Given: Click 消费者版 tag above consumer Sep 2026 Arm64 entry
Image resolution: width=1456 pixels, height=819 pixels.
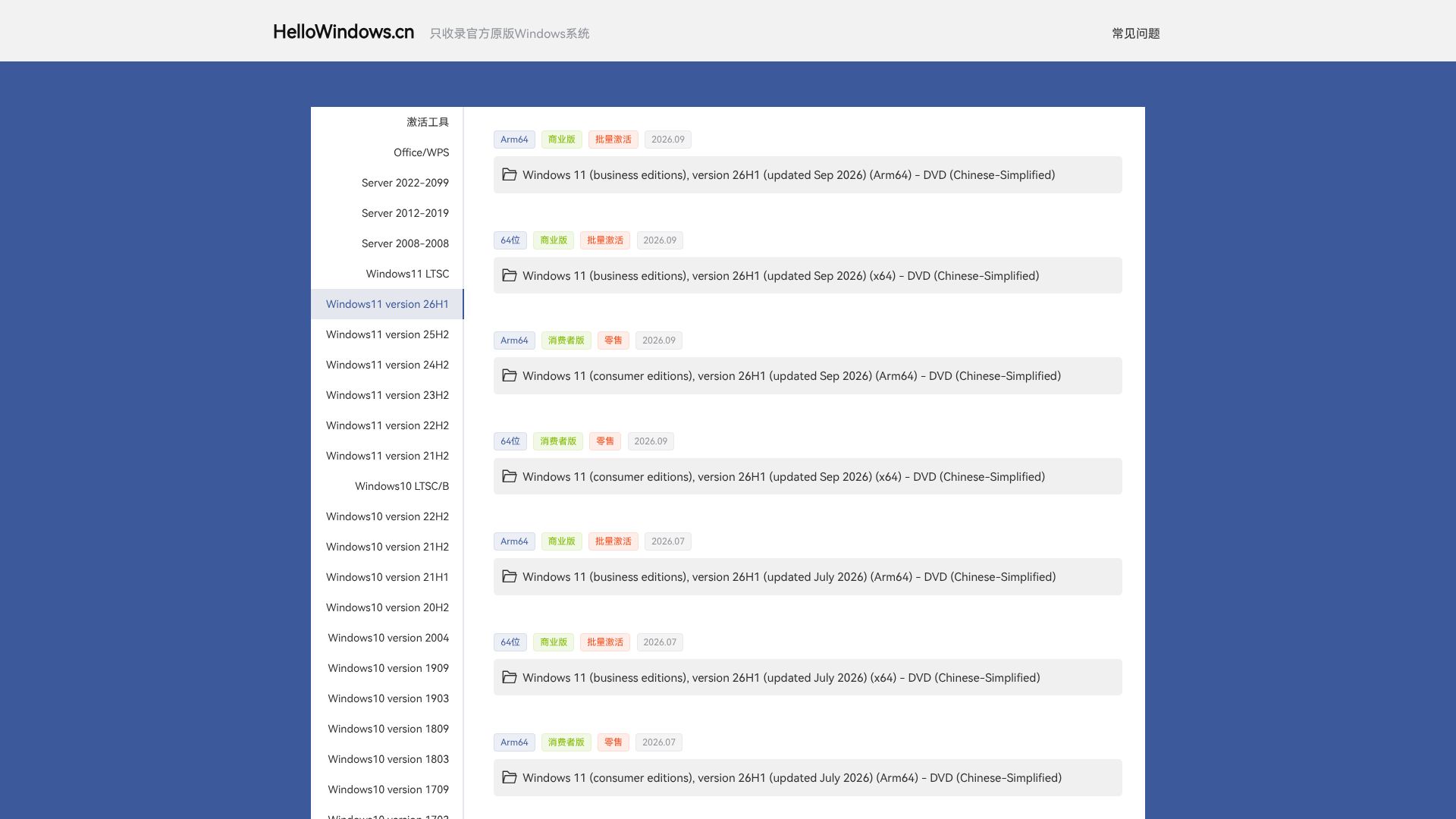Looking at the screenshot, I should coord(566,340).
